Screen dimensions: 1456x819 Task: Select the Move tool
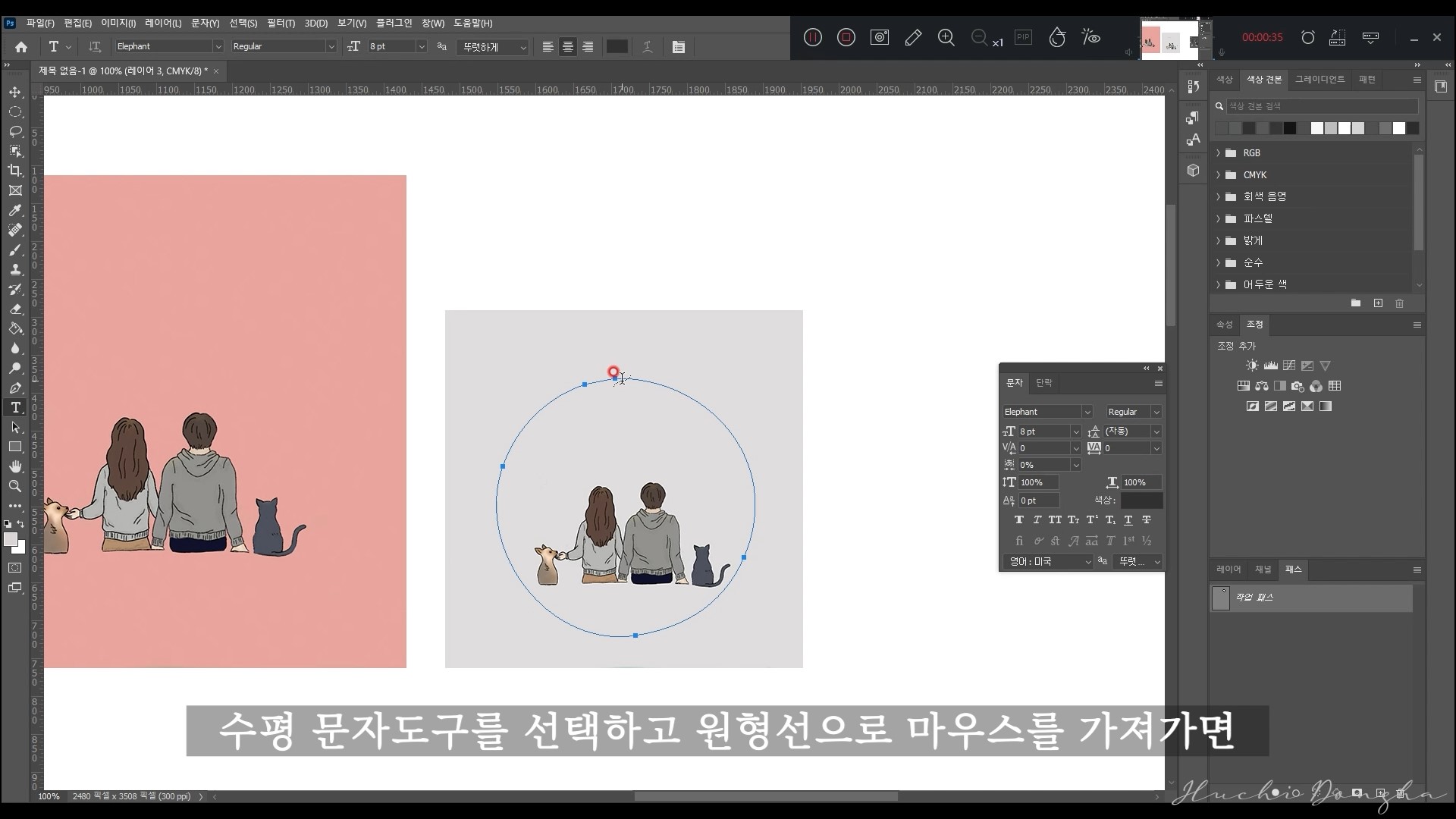click(15, 93)
